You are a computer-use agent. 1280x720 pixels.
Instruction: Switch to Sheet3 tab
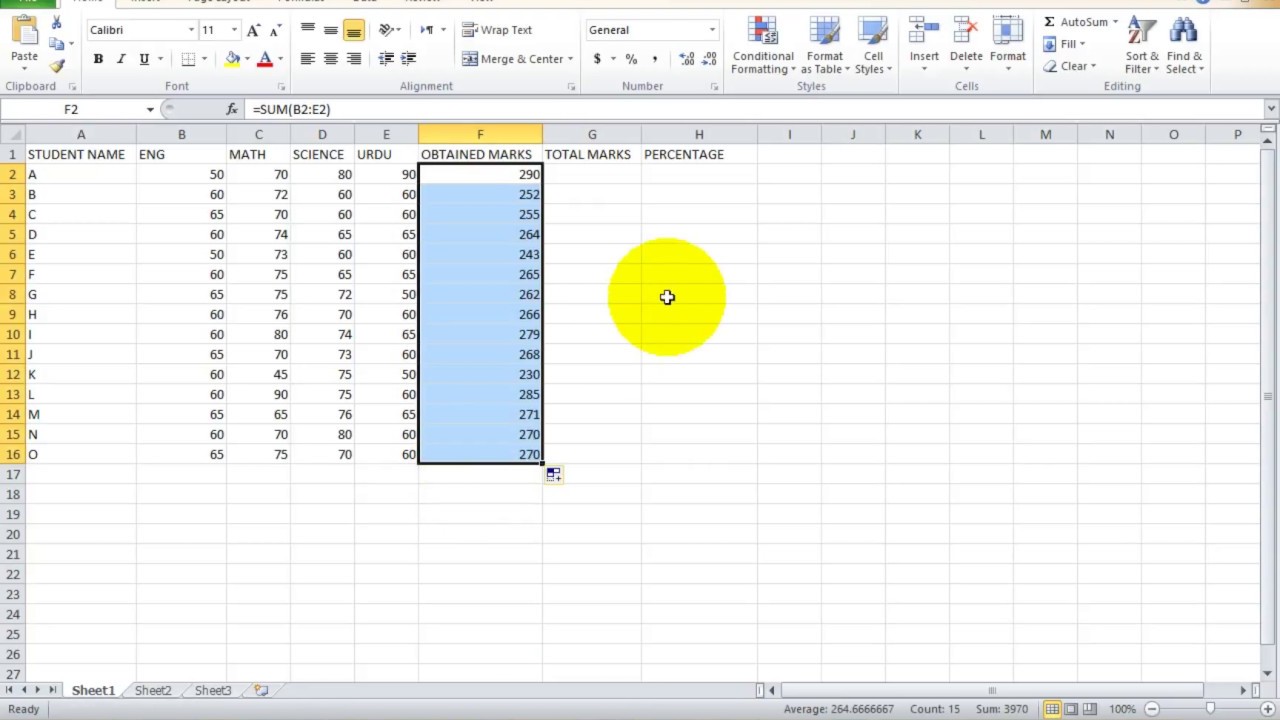[213, 690]
